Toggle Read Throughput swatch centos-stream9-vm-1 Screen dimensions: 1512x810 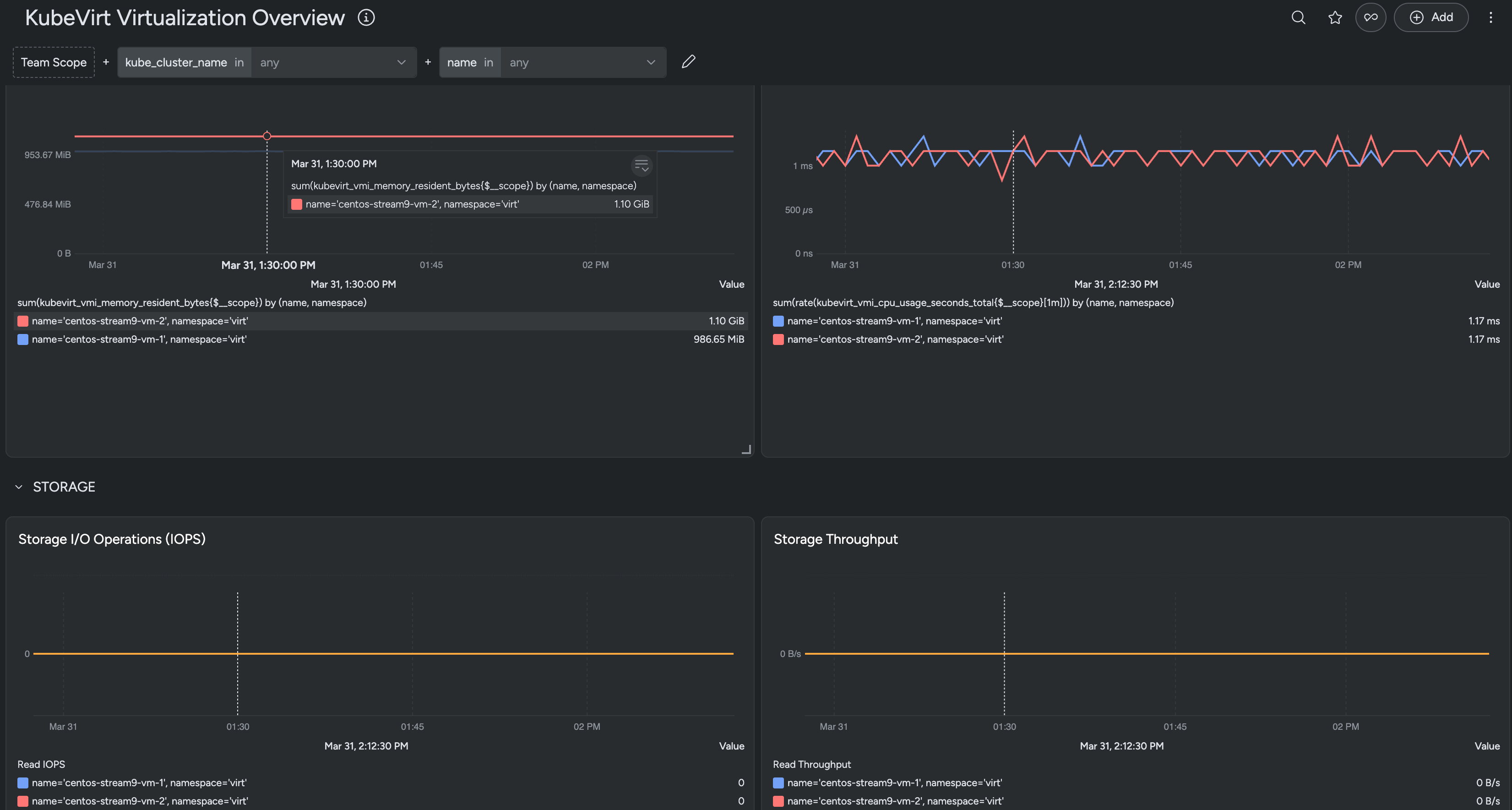(778, 783)
